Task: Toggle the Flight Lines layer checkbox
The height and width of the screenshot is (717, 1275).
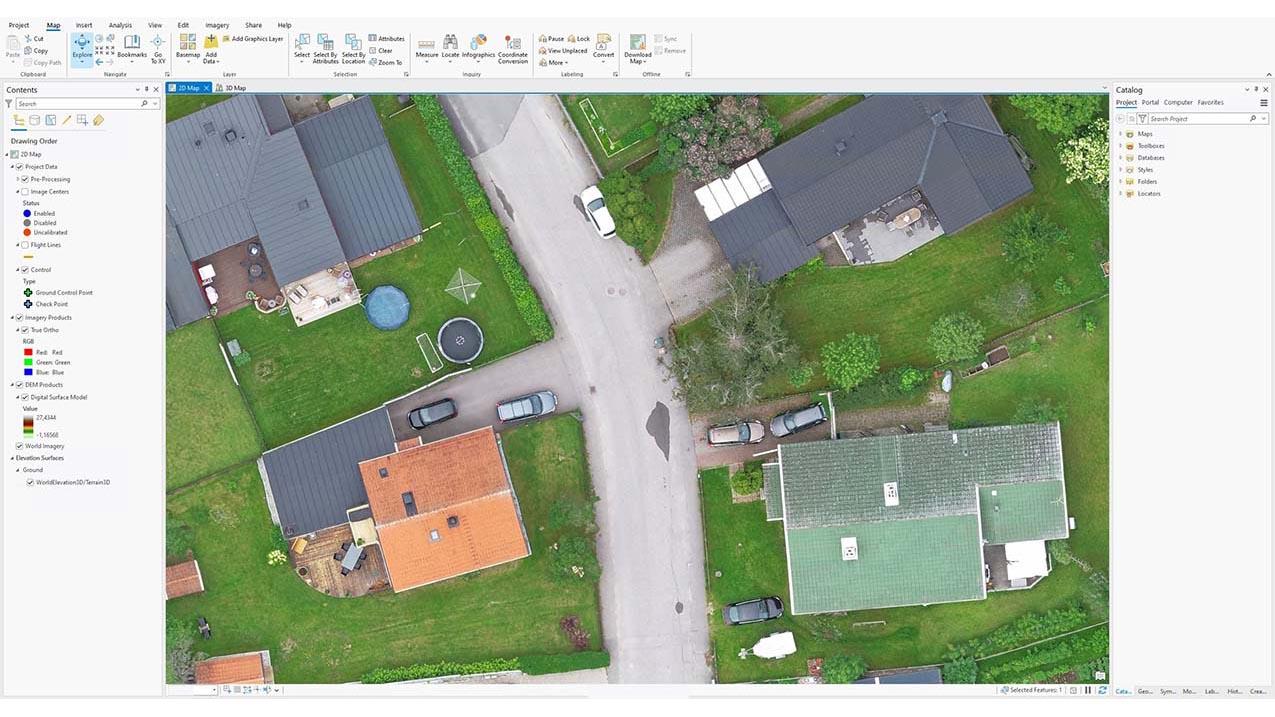Action: click(x=25, y=245)
